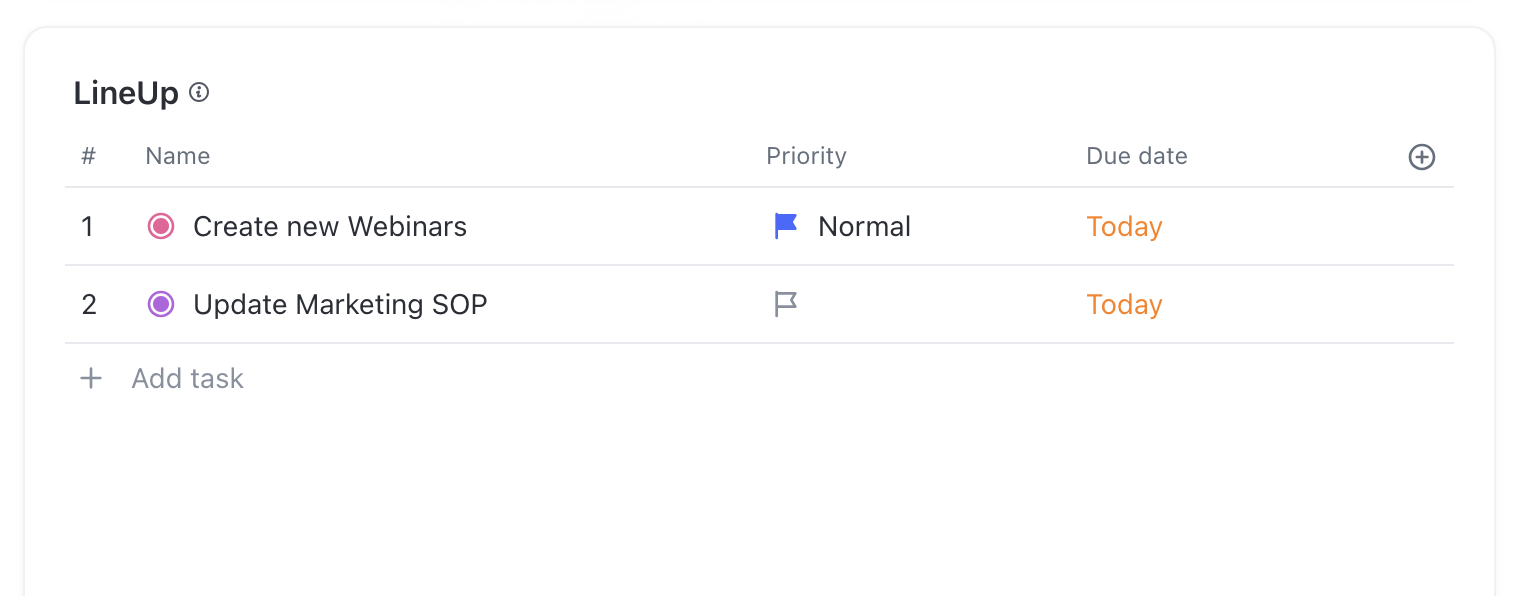This screenshot has height=596, width=1524.
Task: Click the info icon beside LineUp
Action: pyautogui.click(x=199, y=93)
